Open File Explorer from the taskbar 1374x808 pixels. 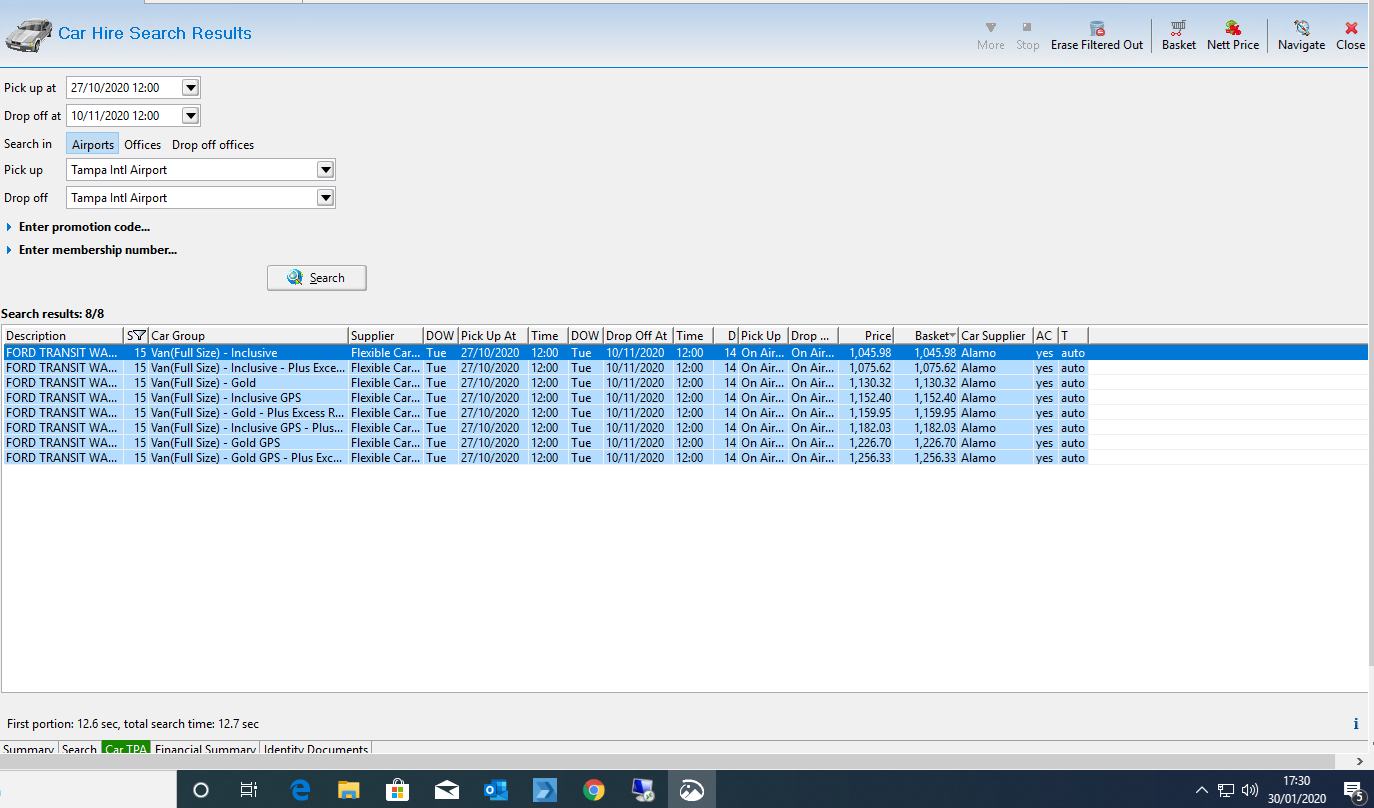[x=348, y=790]
